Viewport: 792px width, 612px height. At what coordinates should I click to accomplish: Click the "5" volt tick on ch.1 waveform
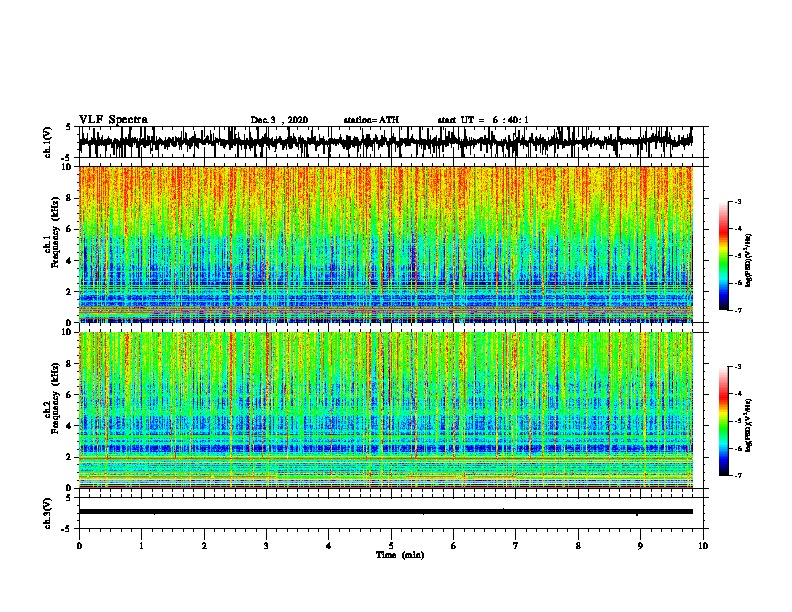pos(68,127)
